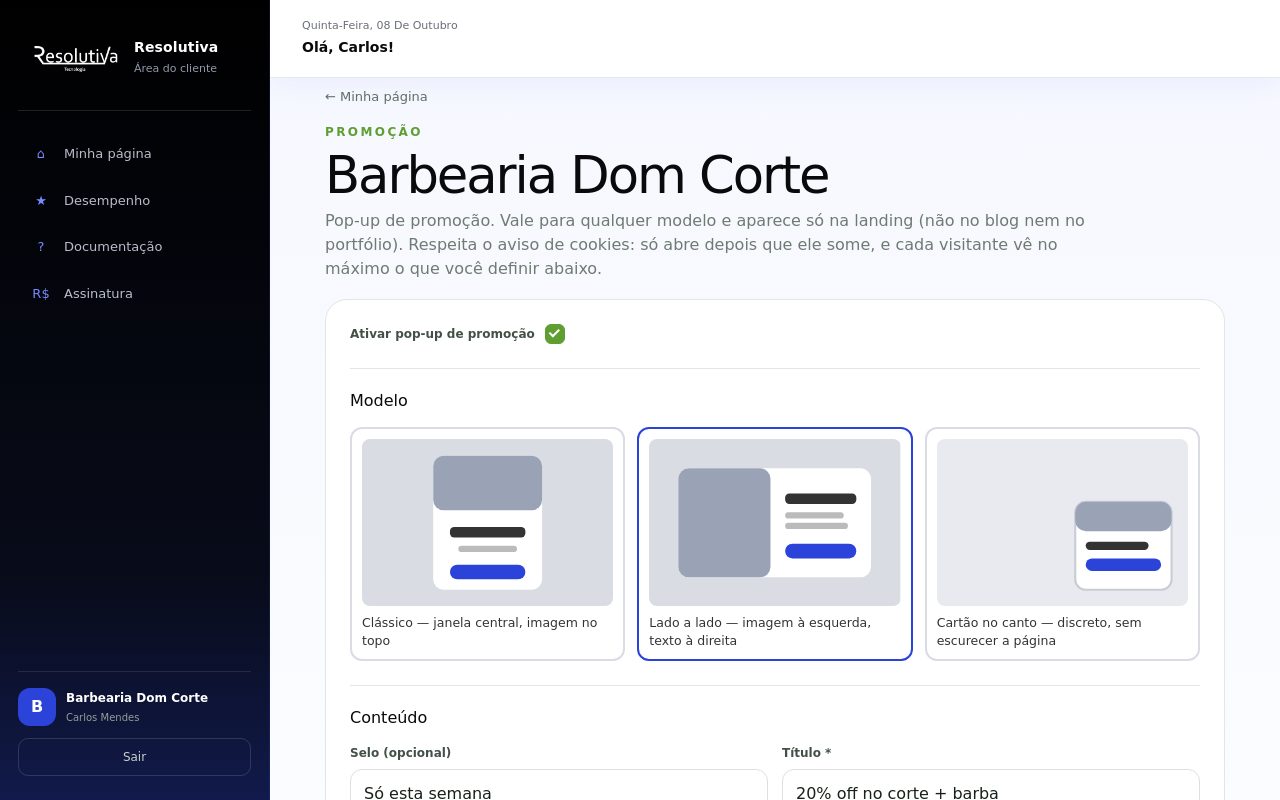Click the home icon beside Minha página
1280x800 pixels.
41,154
